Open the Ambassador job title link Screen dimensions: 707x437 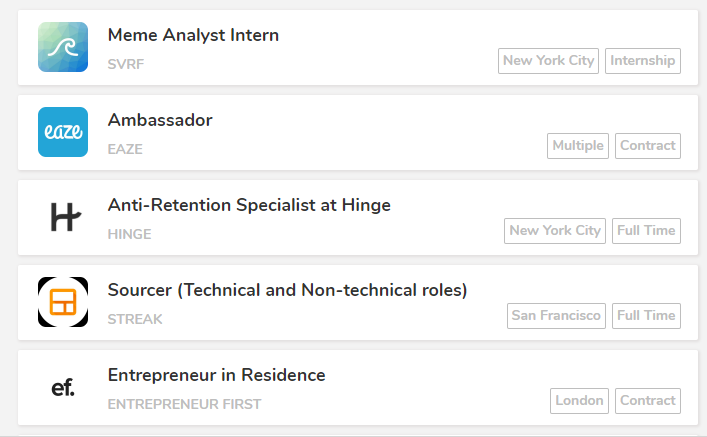coord(160,120)
